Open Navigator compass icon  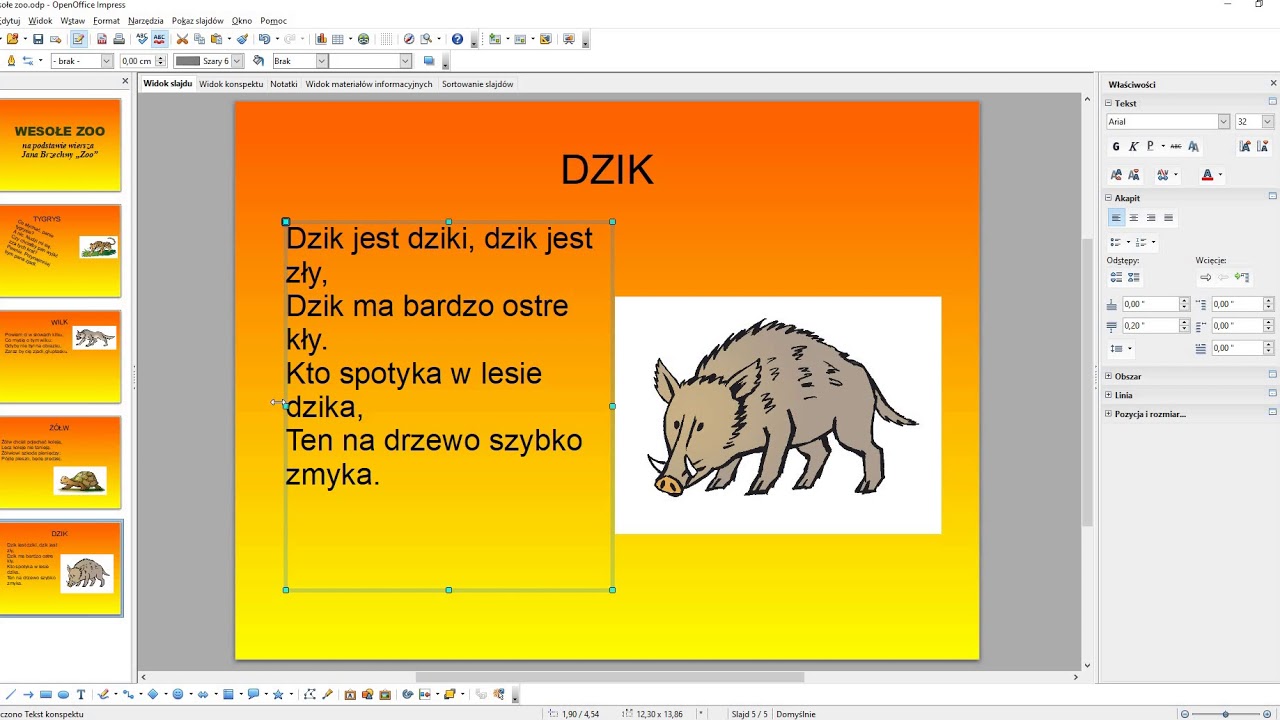[408, 39]
